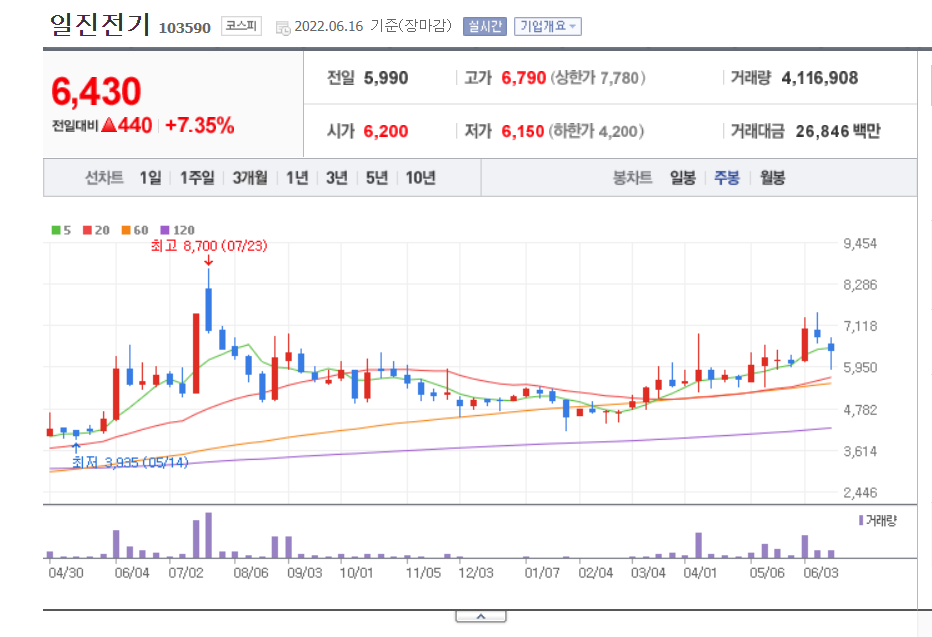
Task: Switch to the 일봉 candle chart
Action: pyautogui.click(x=682, y=178)
